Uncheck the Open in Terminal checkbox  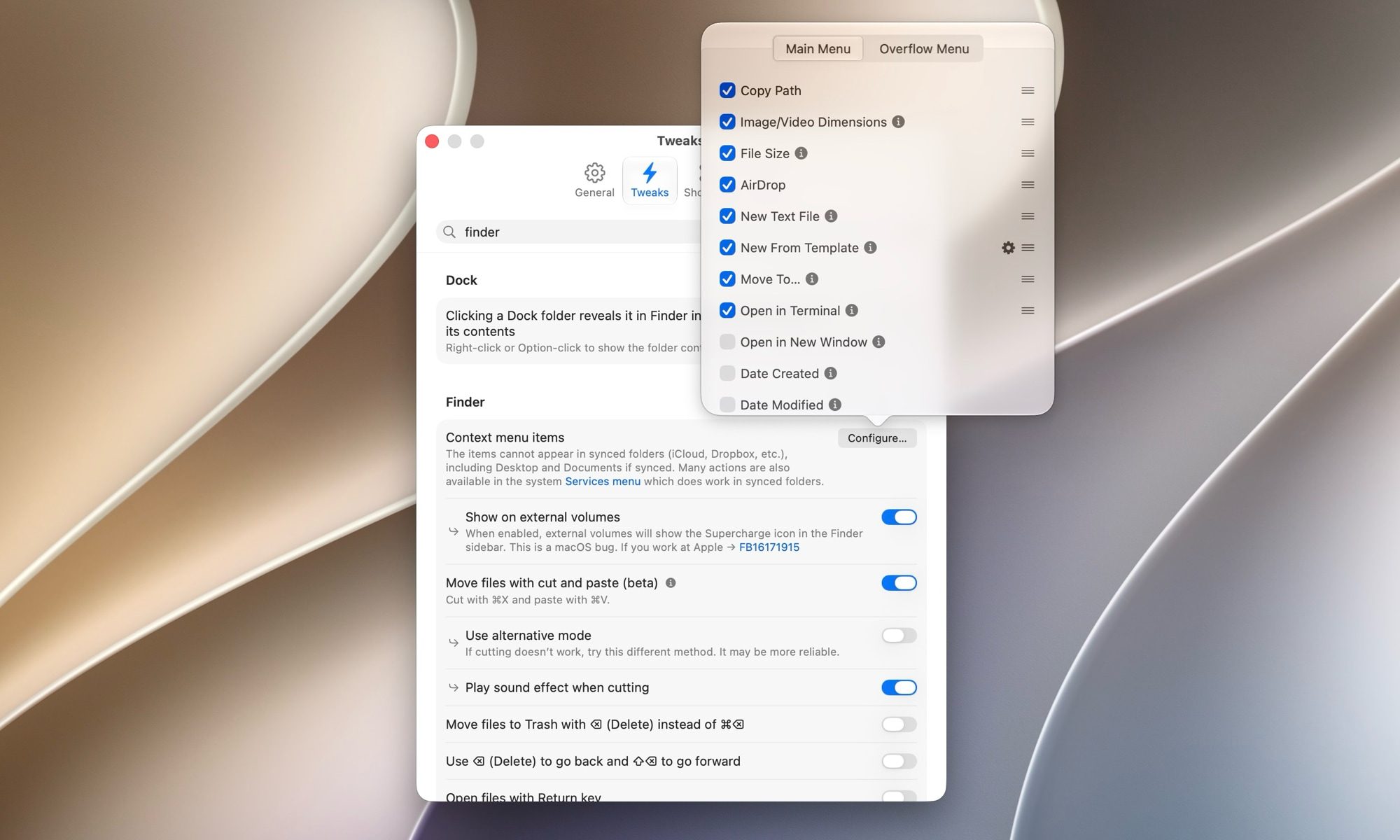click(727, 311)
